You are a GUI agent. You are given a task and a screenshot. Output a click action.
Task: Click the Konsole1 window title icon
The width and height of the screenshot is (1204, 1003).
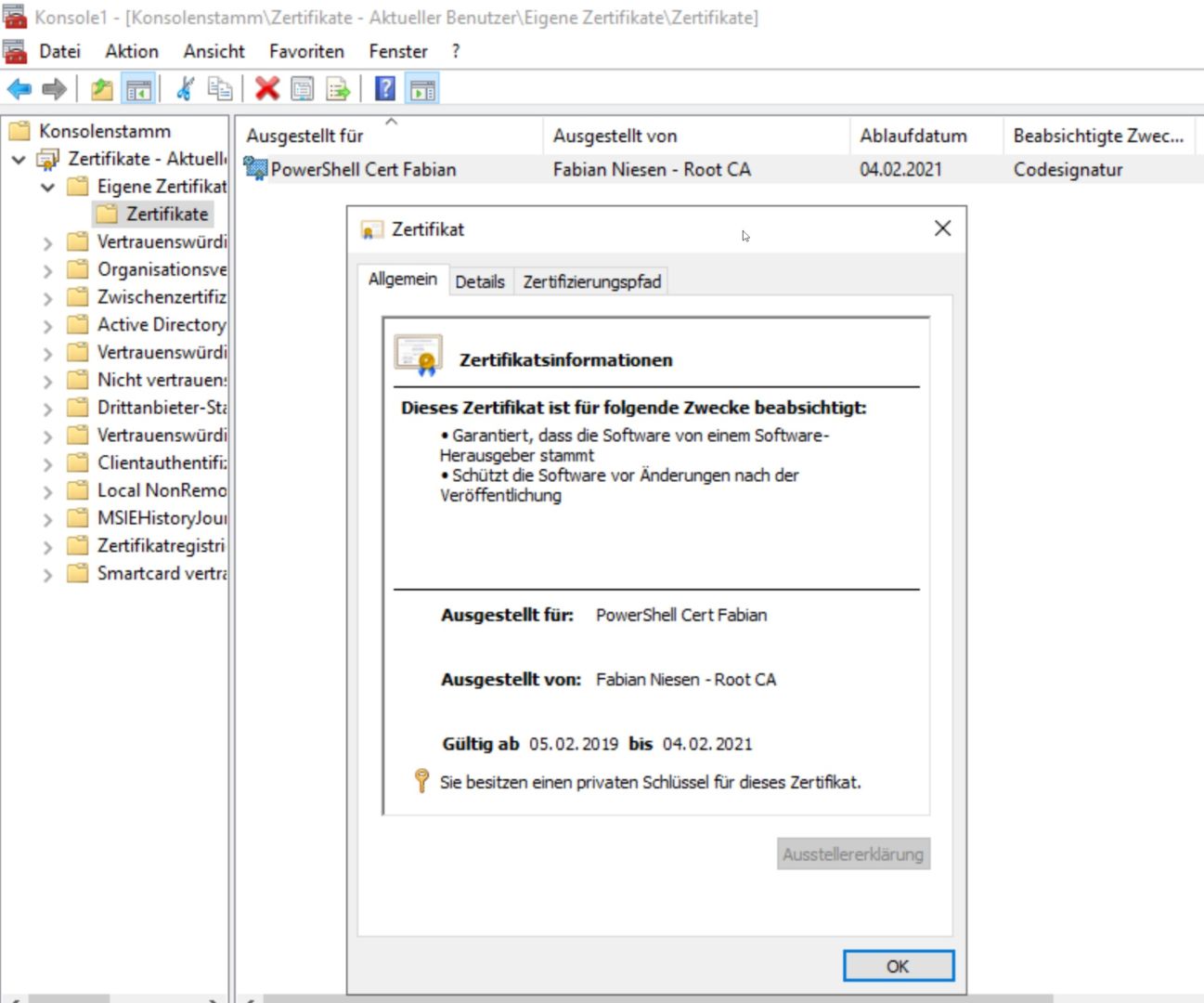coord(15,17)
